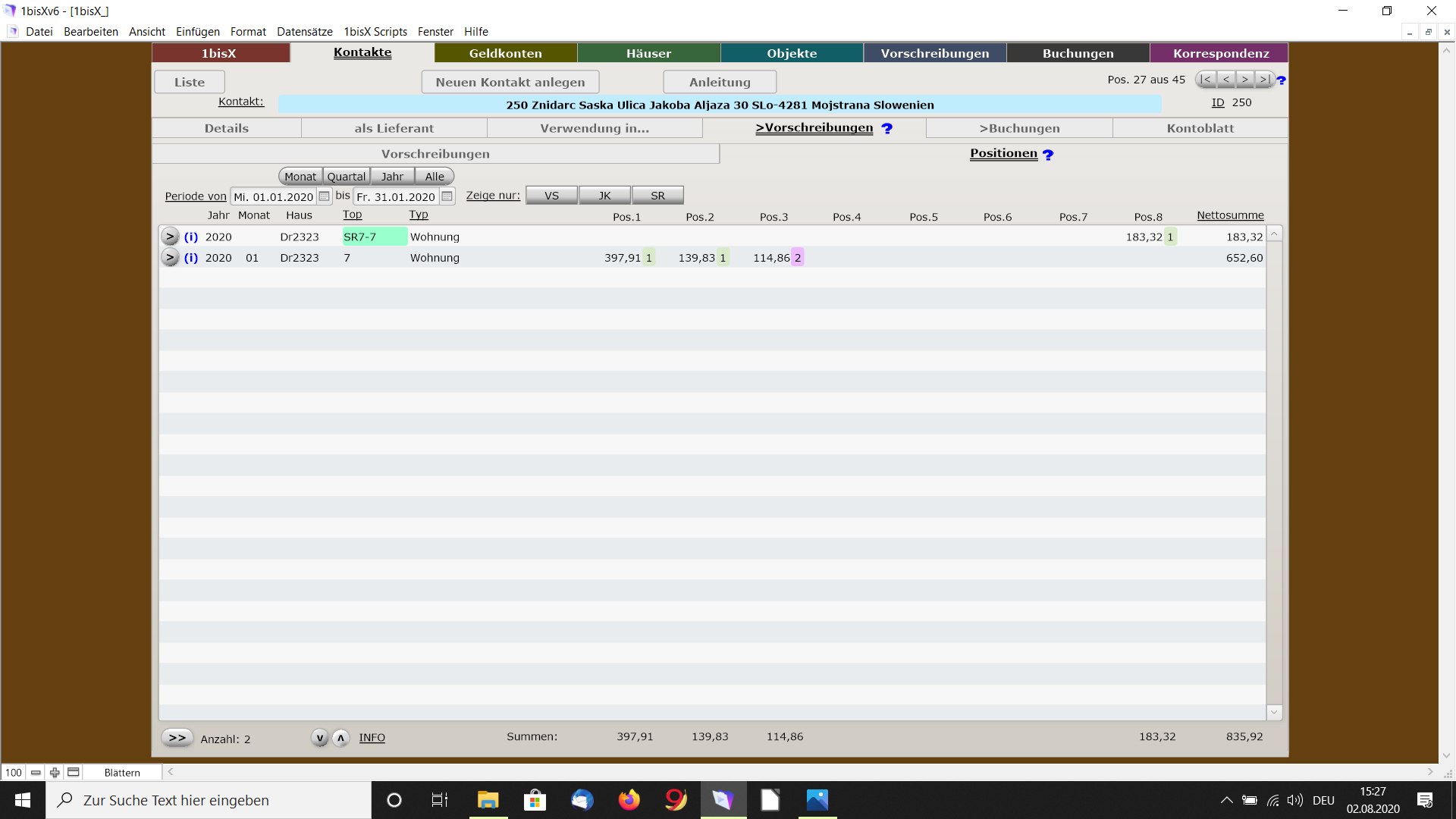Expand row 2020 01 with arrow button
This screenshot has width=1456, height=819.
pyautogui.click(x=170, y=258)
